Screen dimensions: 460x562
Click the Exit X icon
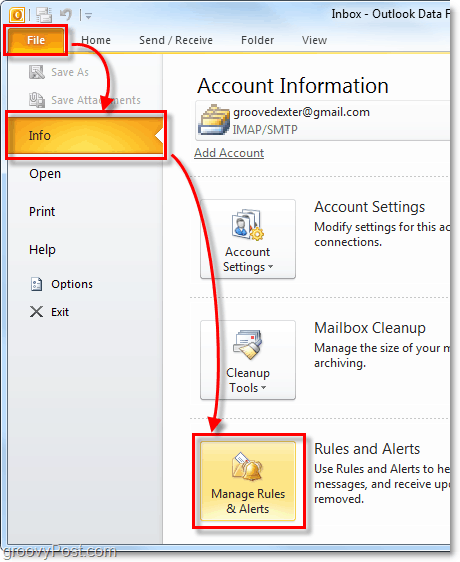[36, 312]
